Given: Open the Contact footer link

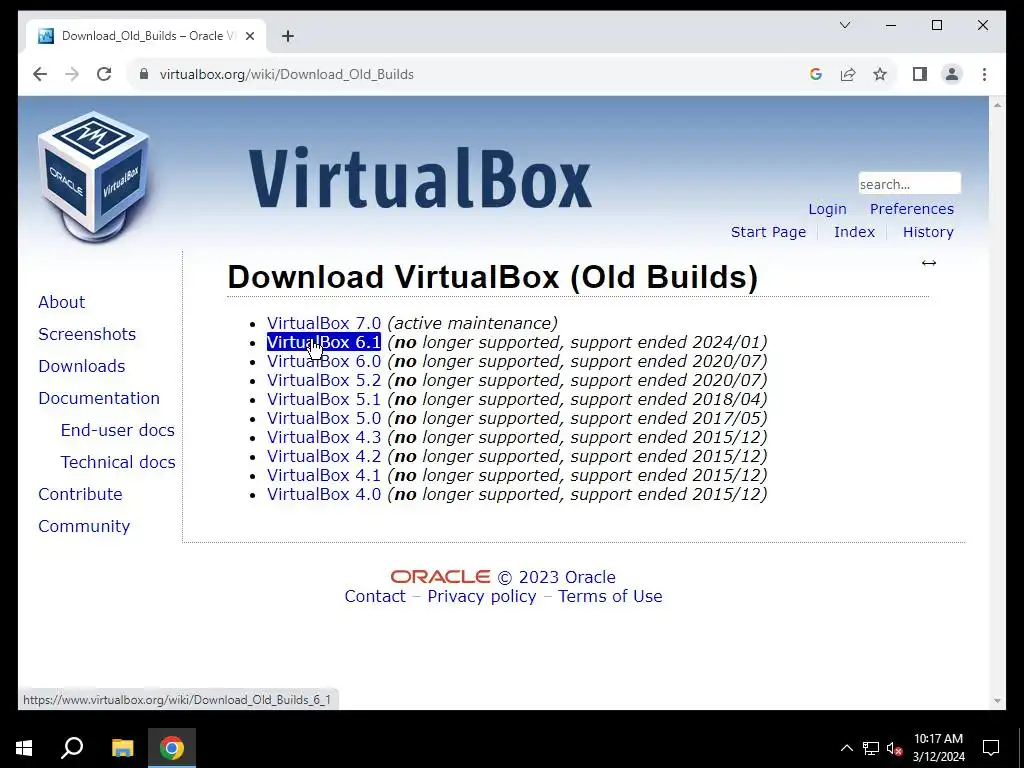Looking at the screenshot, I should pos(375,596).
